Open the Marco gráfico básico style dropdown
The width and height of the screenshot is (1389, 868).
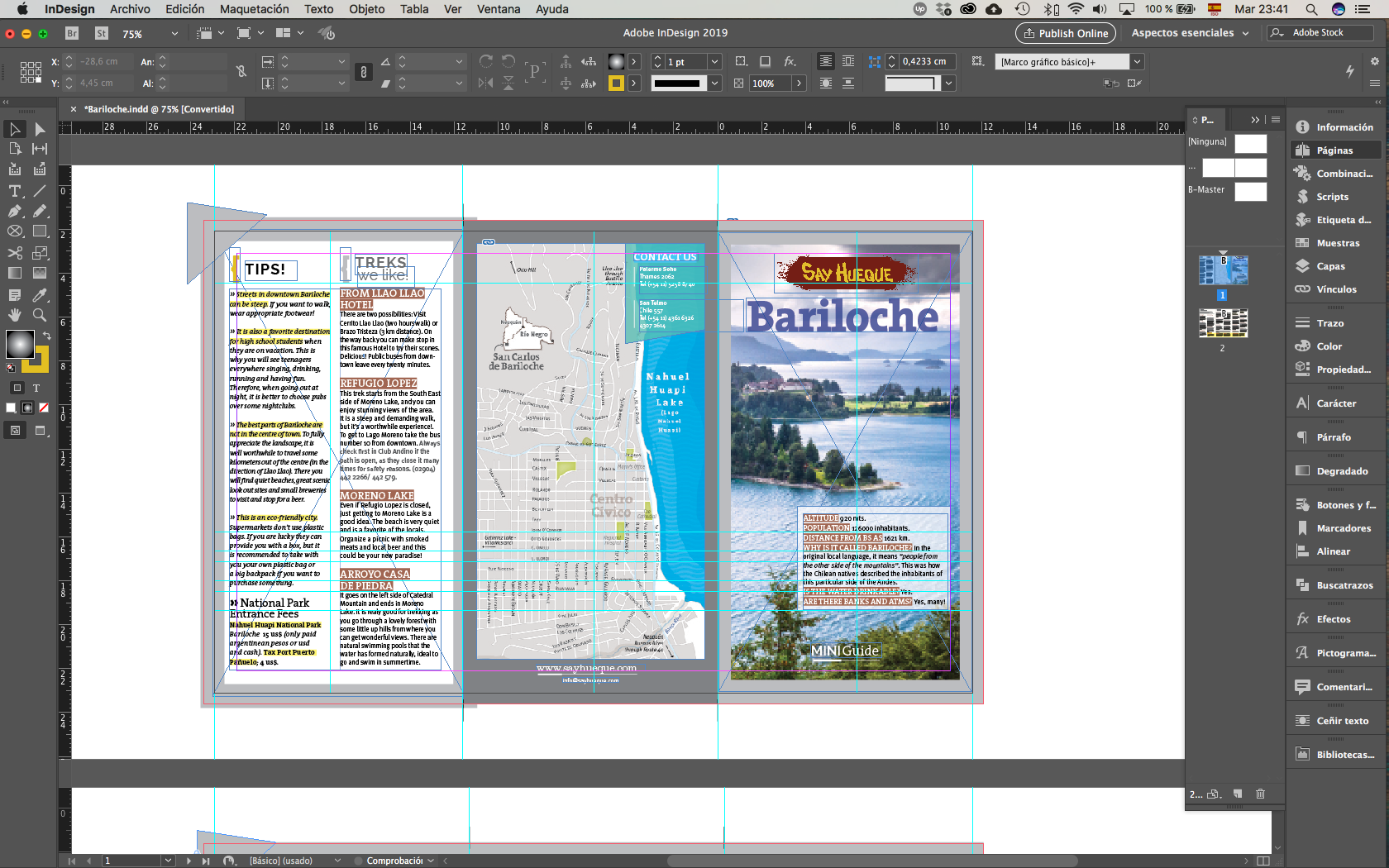(x=1138, y=62)
